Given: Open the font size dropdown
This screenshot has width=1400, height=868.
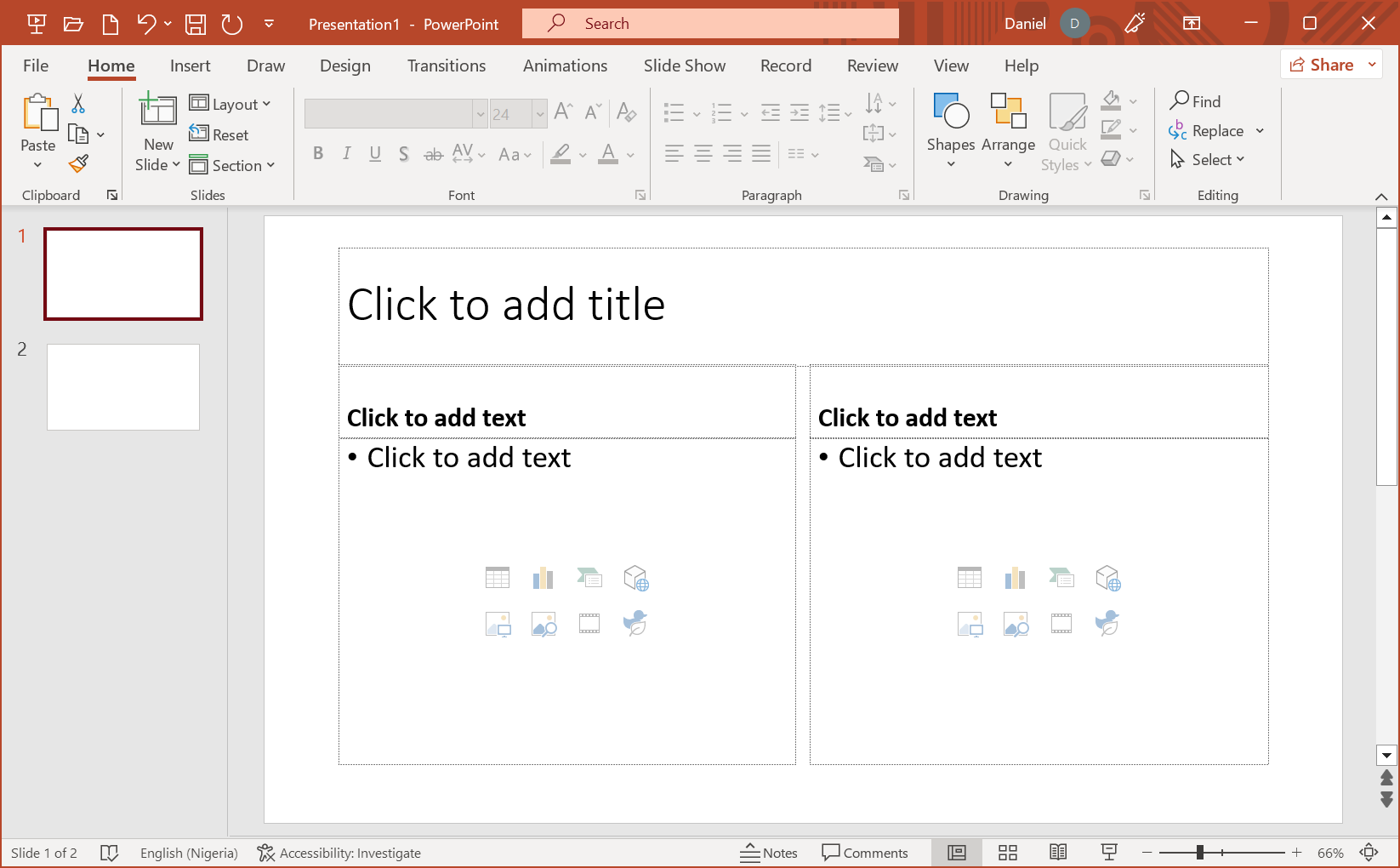Looking at the screenshot, I should 541,113.
